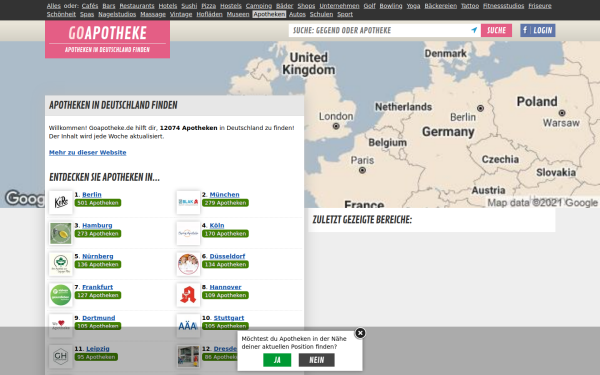The image size is (600, 375).
Task: Open Köln pharmacy thumbnail image
Action: pos(188,233)
